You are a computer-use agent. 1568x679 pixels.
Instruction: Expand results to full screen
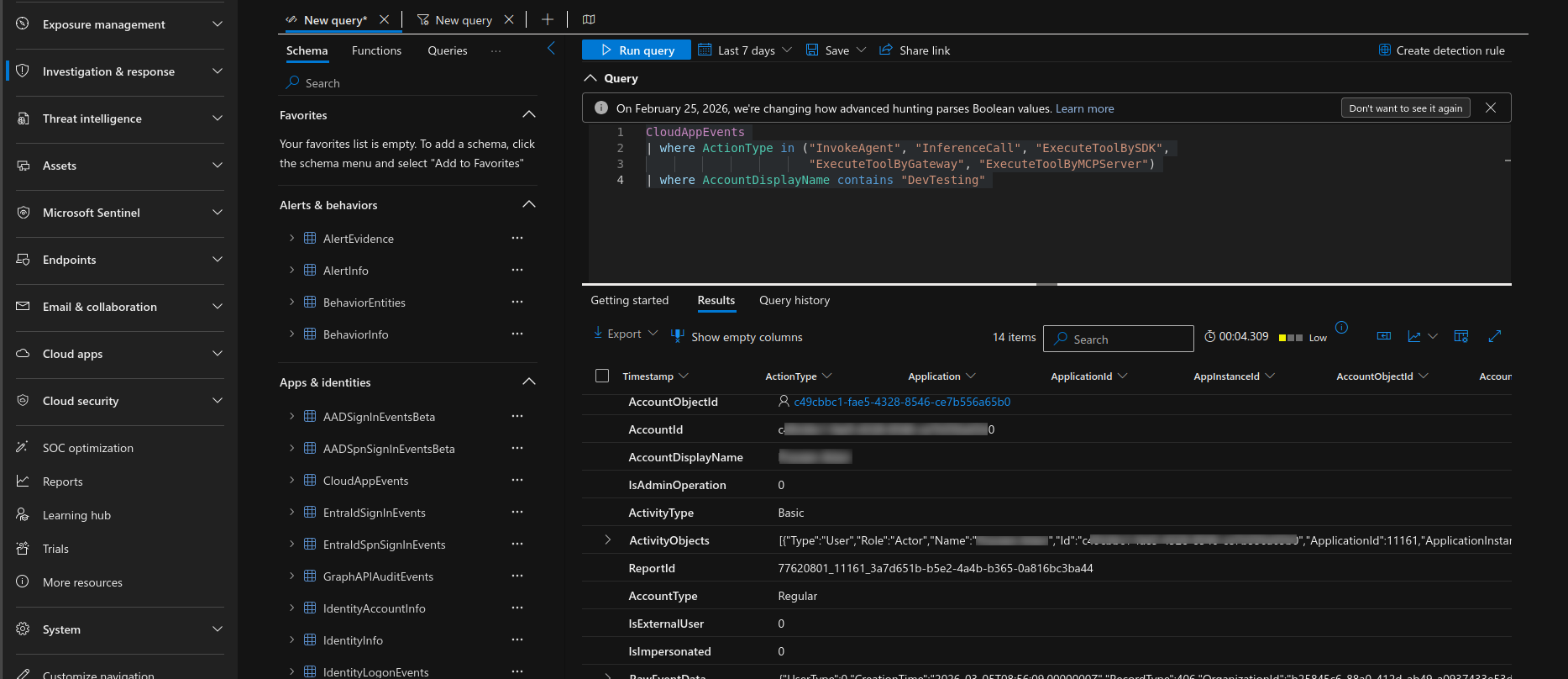click(1495, 336)
